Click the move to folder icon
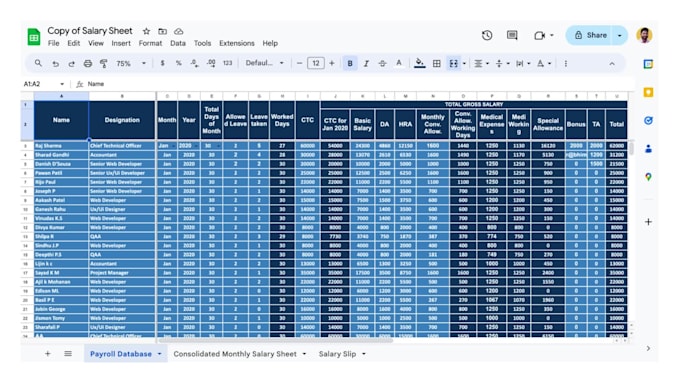Viewport: 680px width, 383px height. tap(163, 31)
